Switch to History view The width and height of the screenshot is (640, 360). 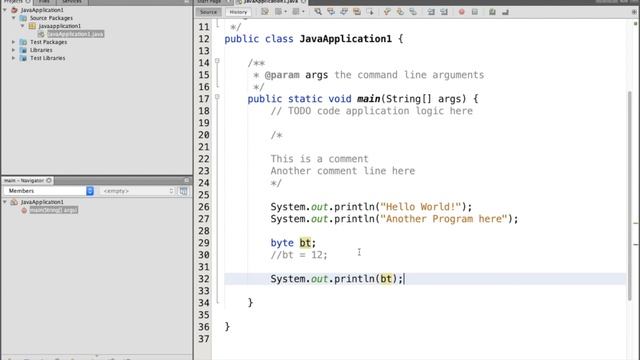(x=238, y=12)
